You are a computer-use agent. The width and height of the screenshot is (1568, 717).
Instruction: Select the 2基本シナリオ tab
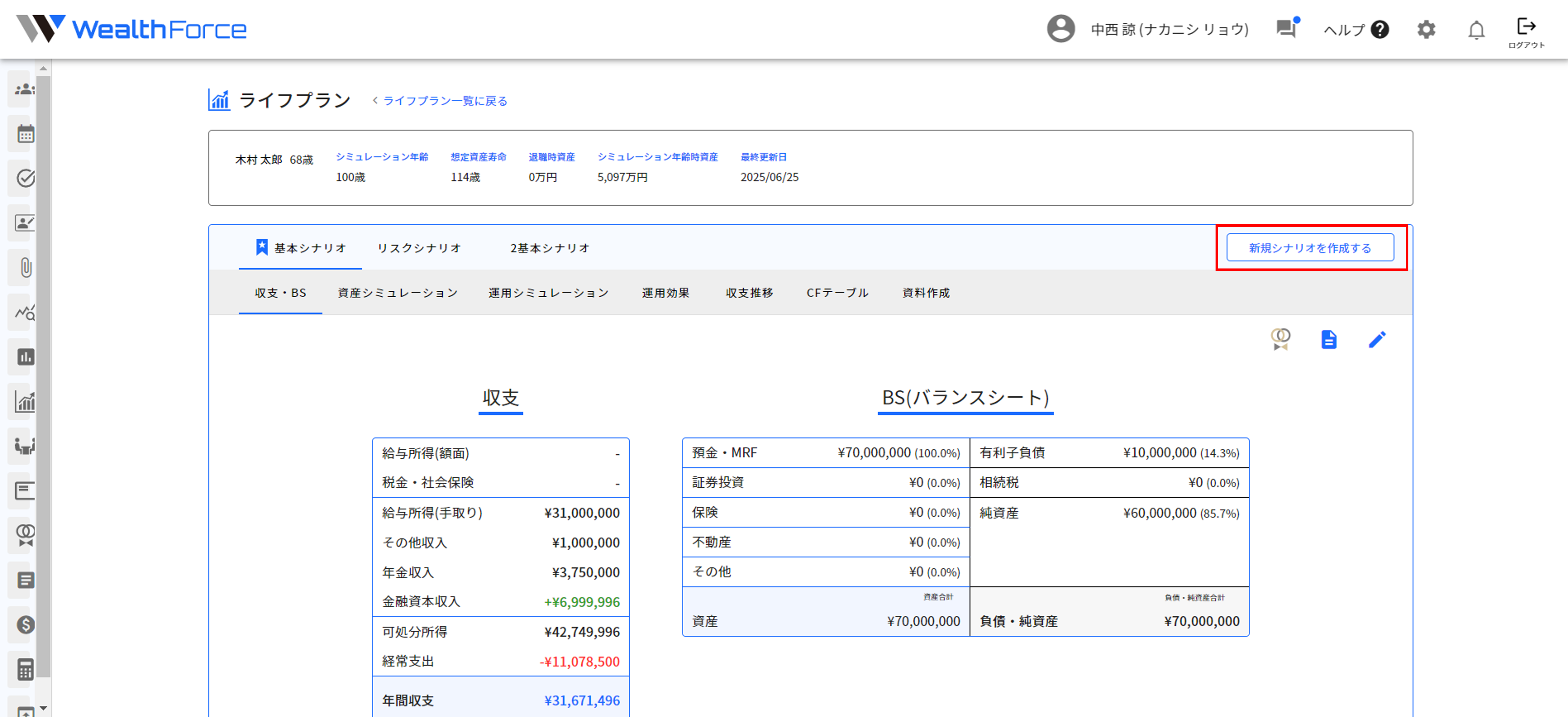550,248
